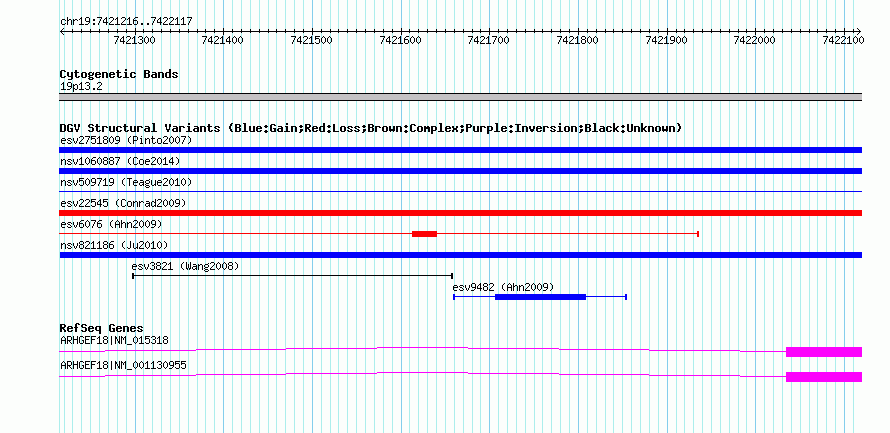Click the esv3821 (Wang2008) label
This screenshot has height=433, width=890.
click(x=186, y=266)
